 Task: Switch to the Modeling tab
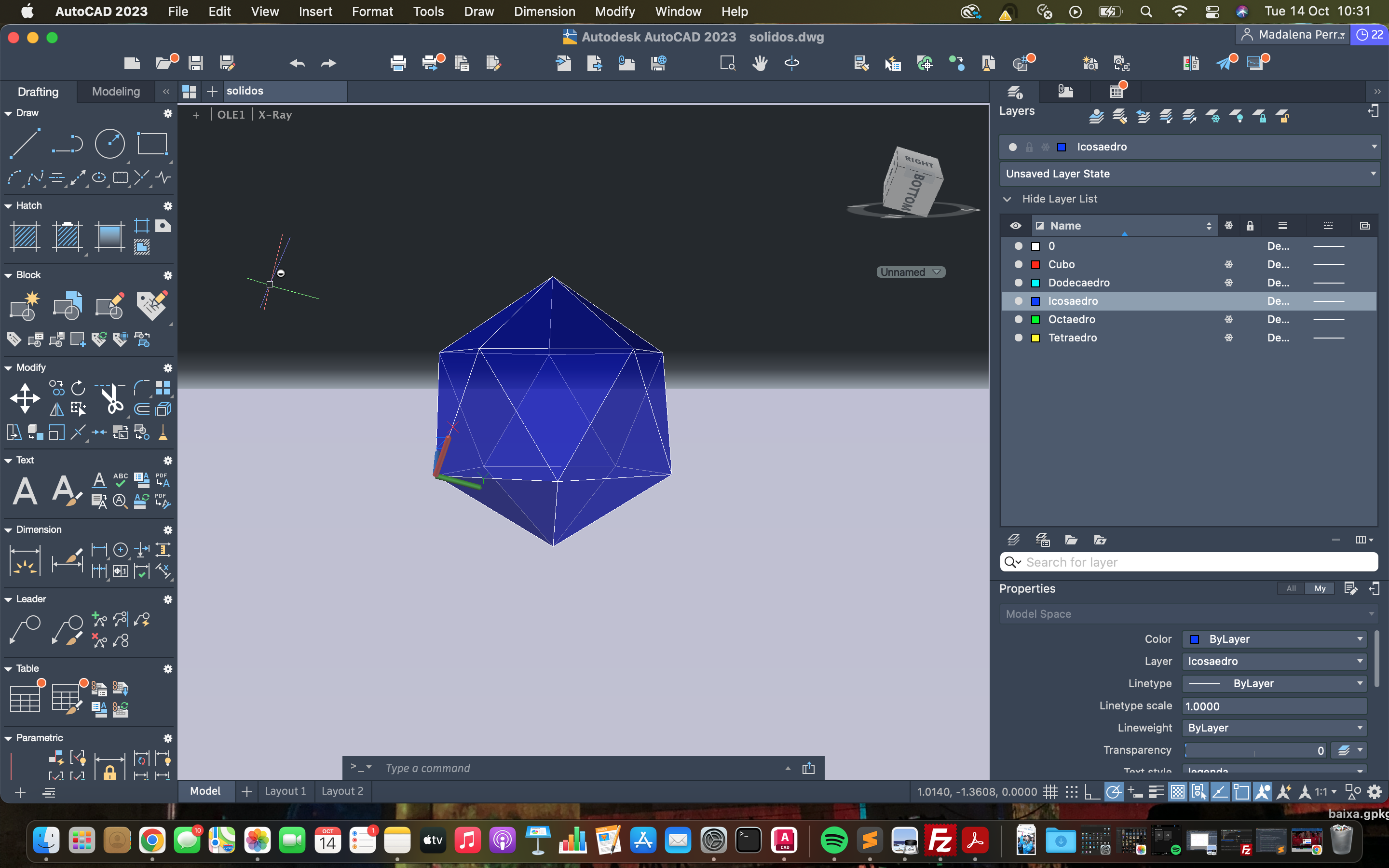click(116, 91)
